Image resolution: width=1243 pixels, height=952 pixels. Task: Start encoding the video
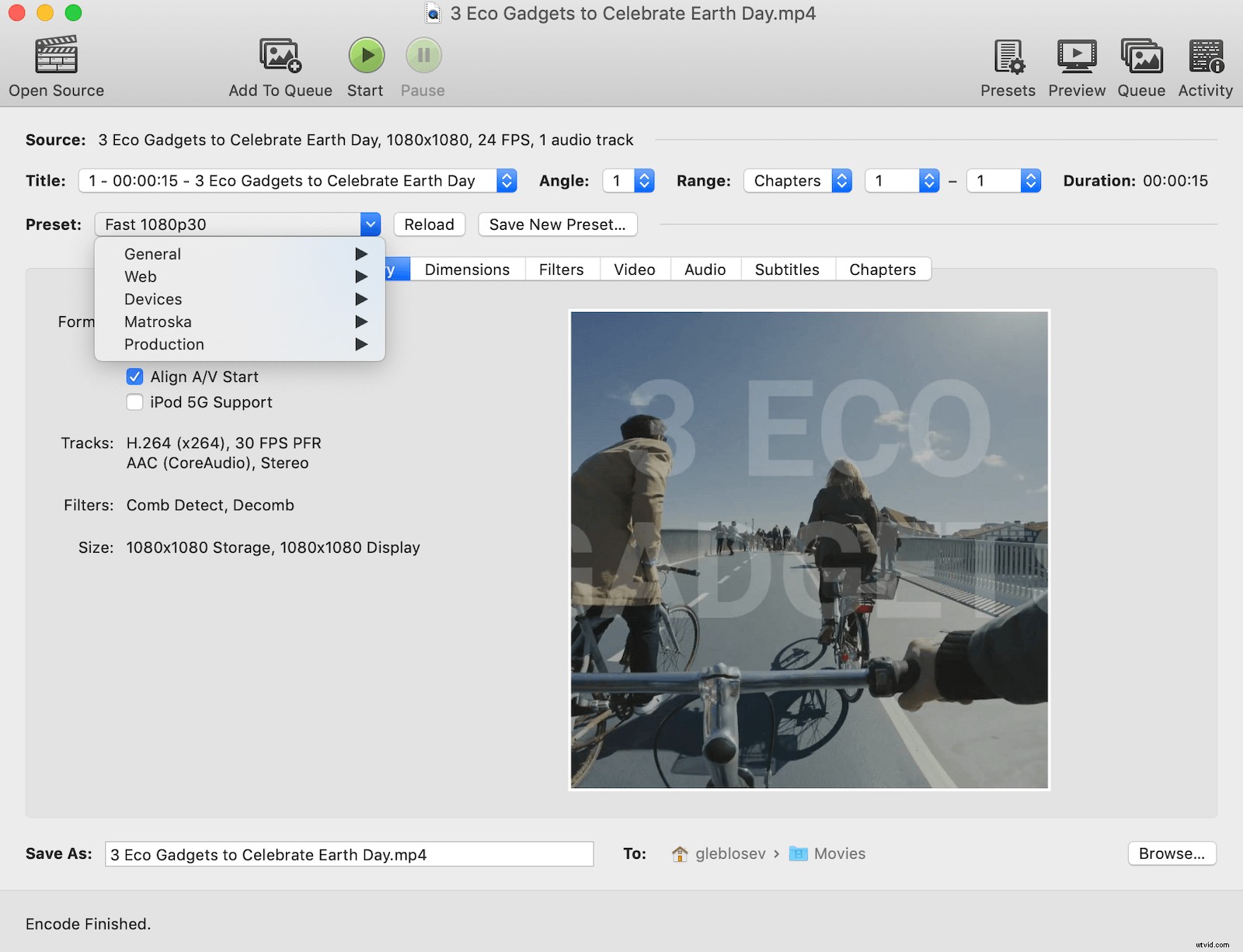pyautogui.click(x=365, y=54)
